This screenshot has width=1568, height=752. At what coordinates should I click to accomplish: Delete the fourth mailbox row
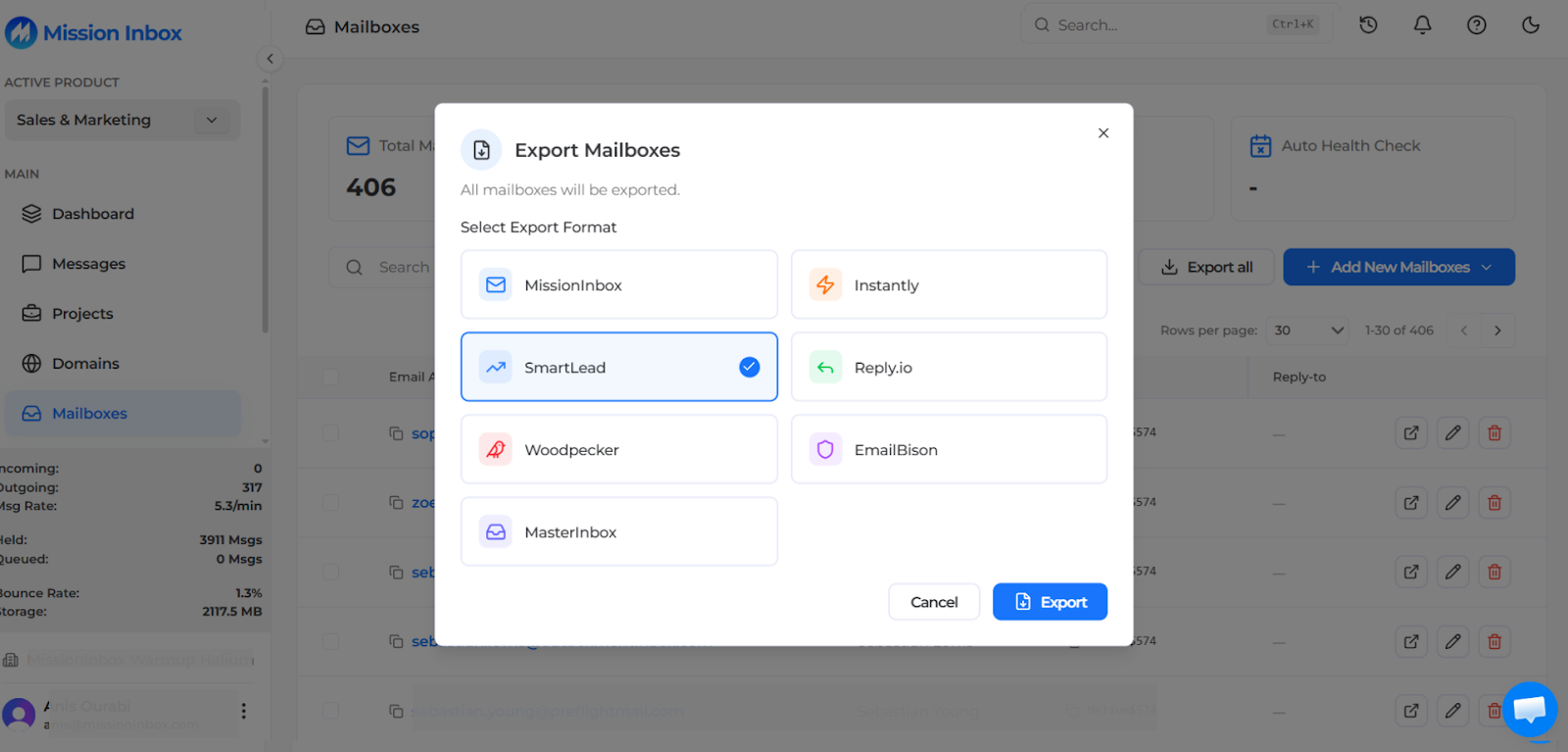(x=1494, y=641)
